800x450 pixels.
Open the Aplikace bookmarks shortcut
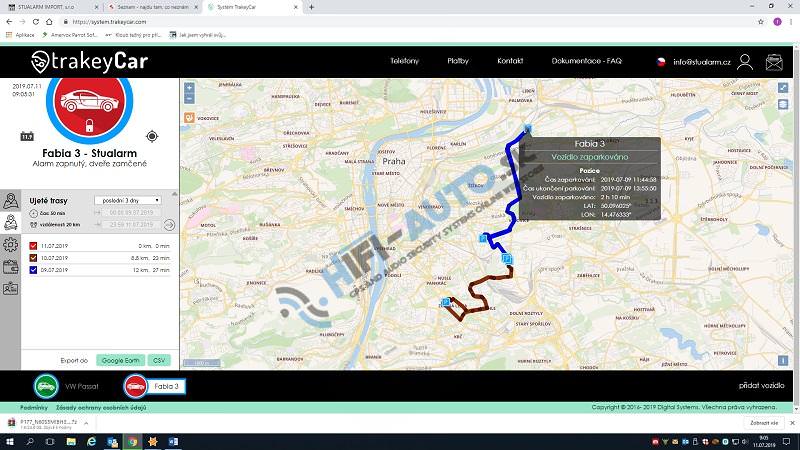click(x=20, y=35)
